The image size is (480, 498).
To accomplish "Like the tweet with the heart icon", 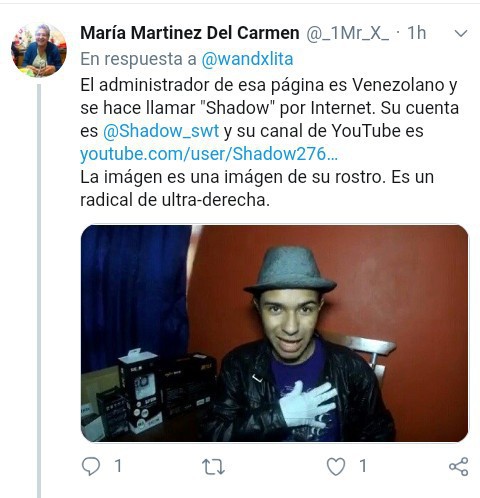I will click(x=336, y=466).
